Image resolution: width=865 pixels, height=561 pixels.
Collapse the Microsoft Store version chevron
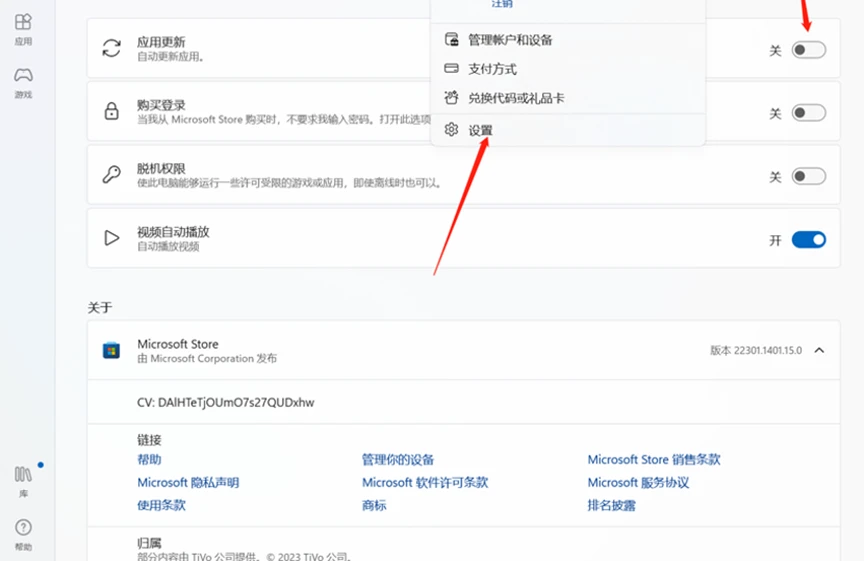[x=819, y=350]
